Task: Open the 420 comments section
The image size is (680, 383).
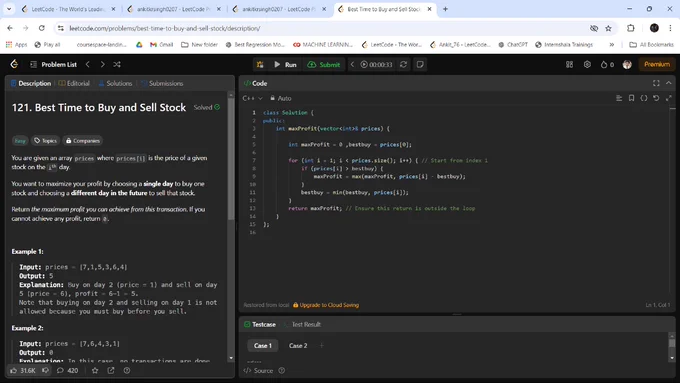Action: [x=68, y=370]
